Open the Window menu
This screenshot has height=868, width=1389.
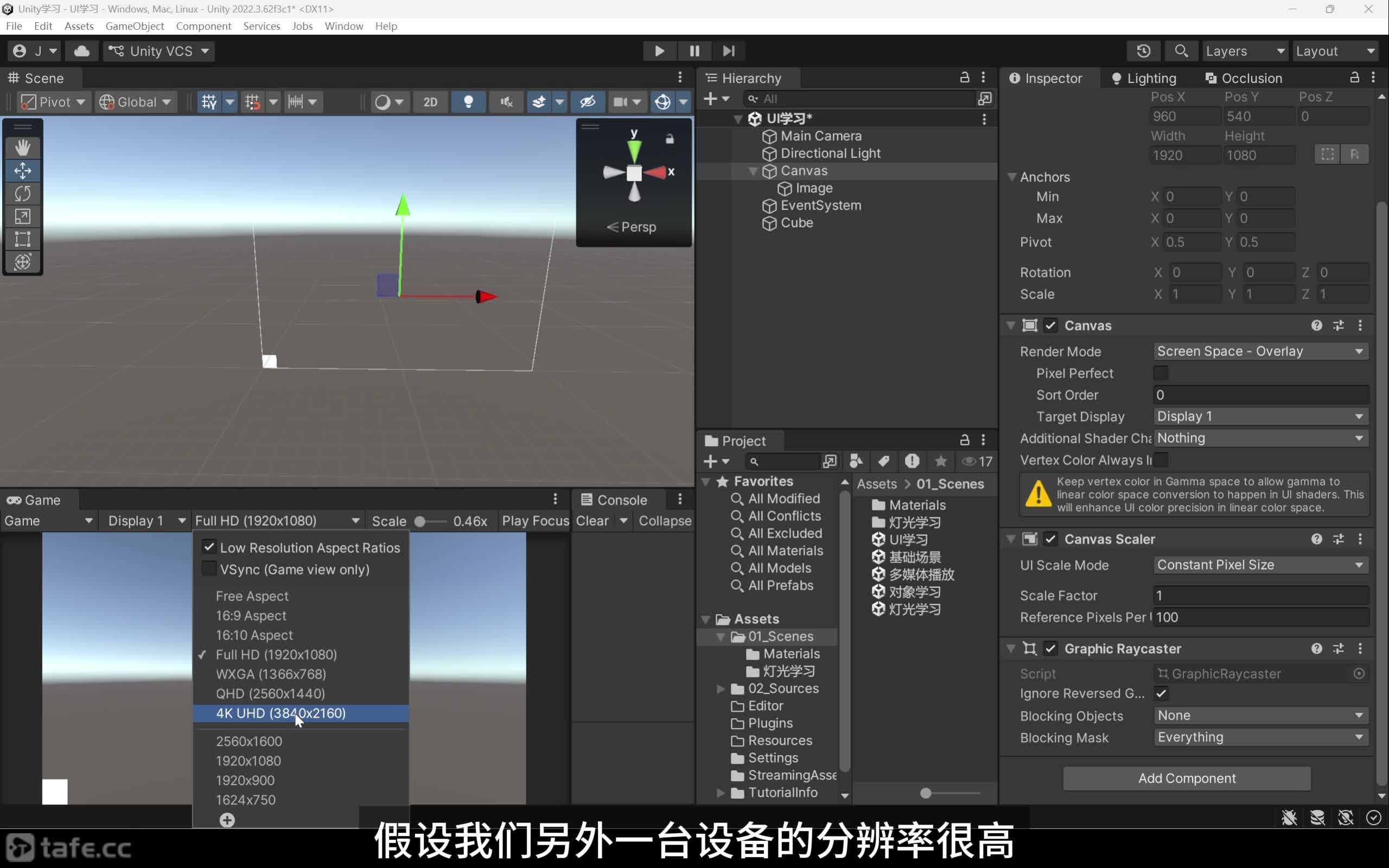[x=344, y=26]
